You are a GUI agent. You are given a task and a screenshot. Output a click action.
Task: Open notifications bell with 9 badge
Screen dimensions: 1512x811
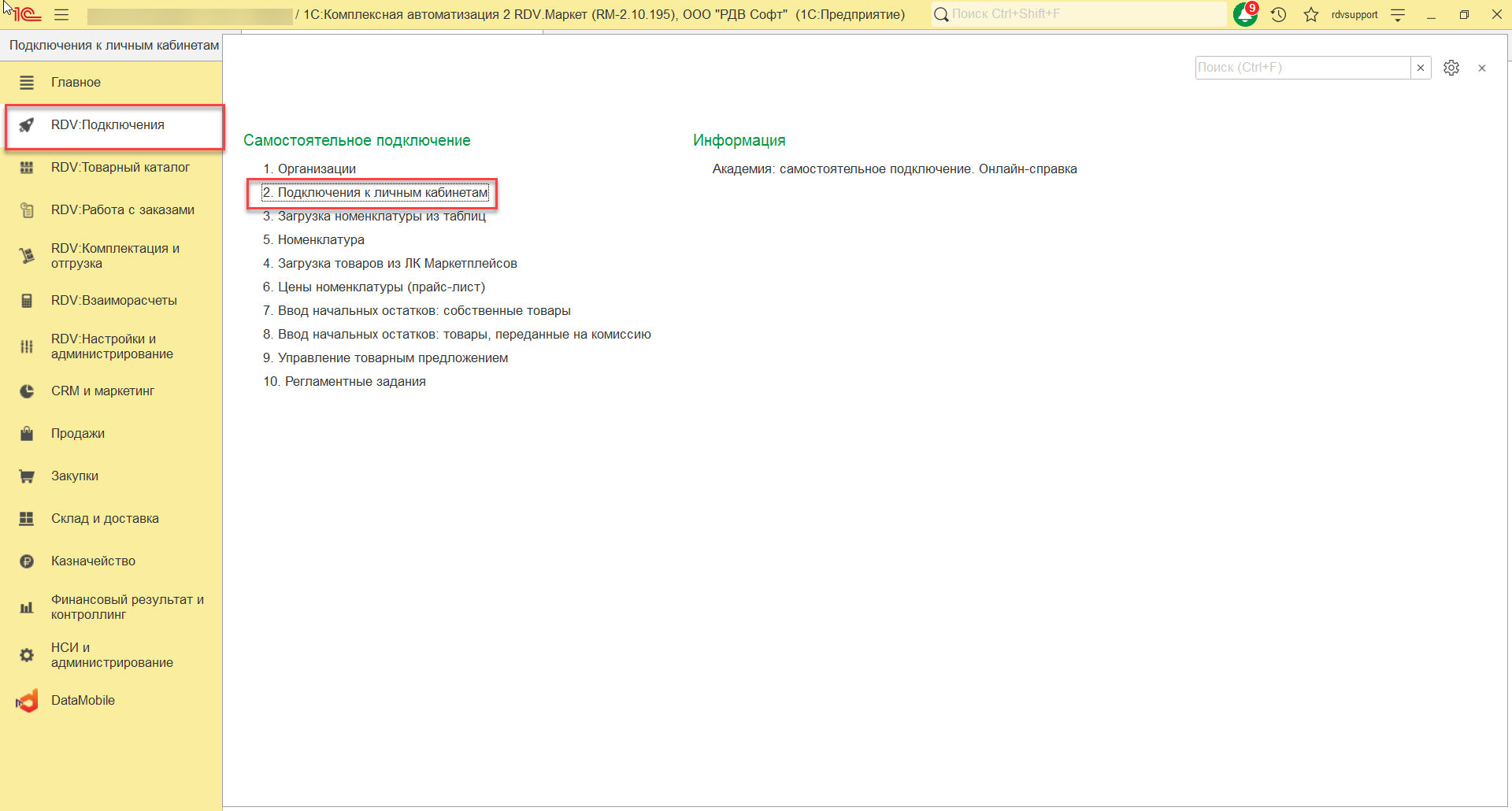[x=1246, y=14]
